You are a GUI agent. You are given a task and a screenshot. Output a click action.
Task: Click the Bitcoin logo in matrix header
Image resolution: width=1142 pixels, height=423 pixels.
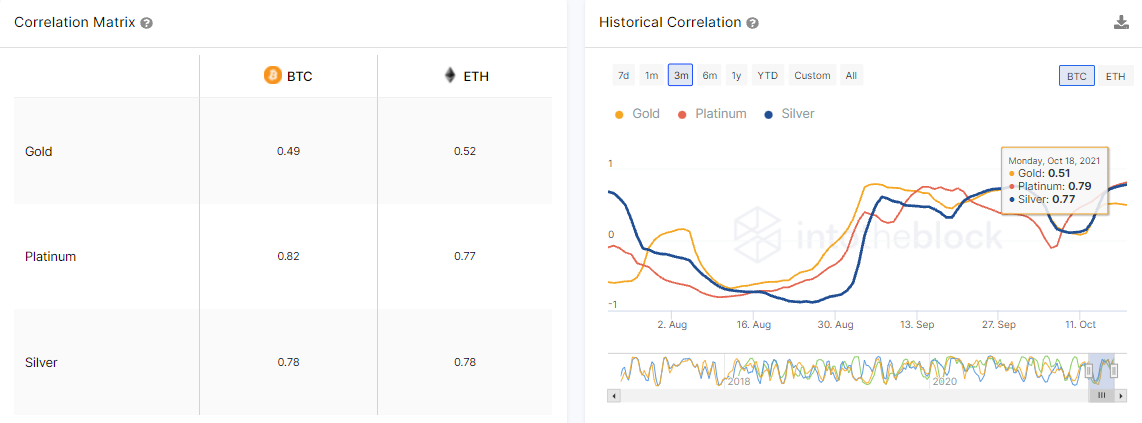tap(272, 75)
